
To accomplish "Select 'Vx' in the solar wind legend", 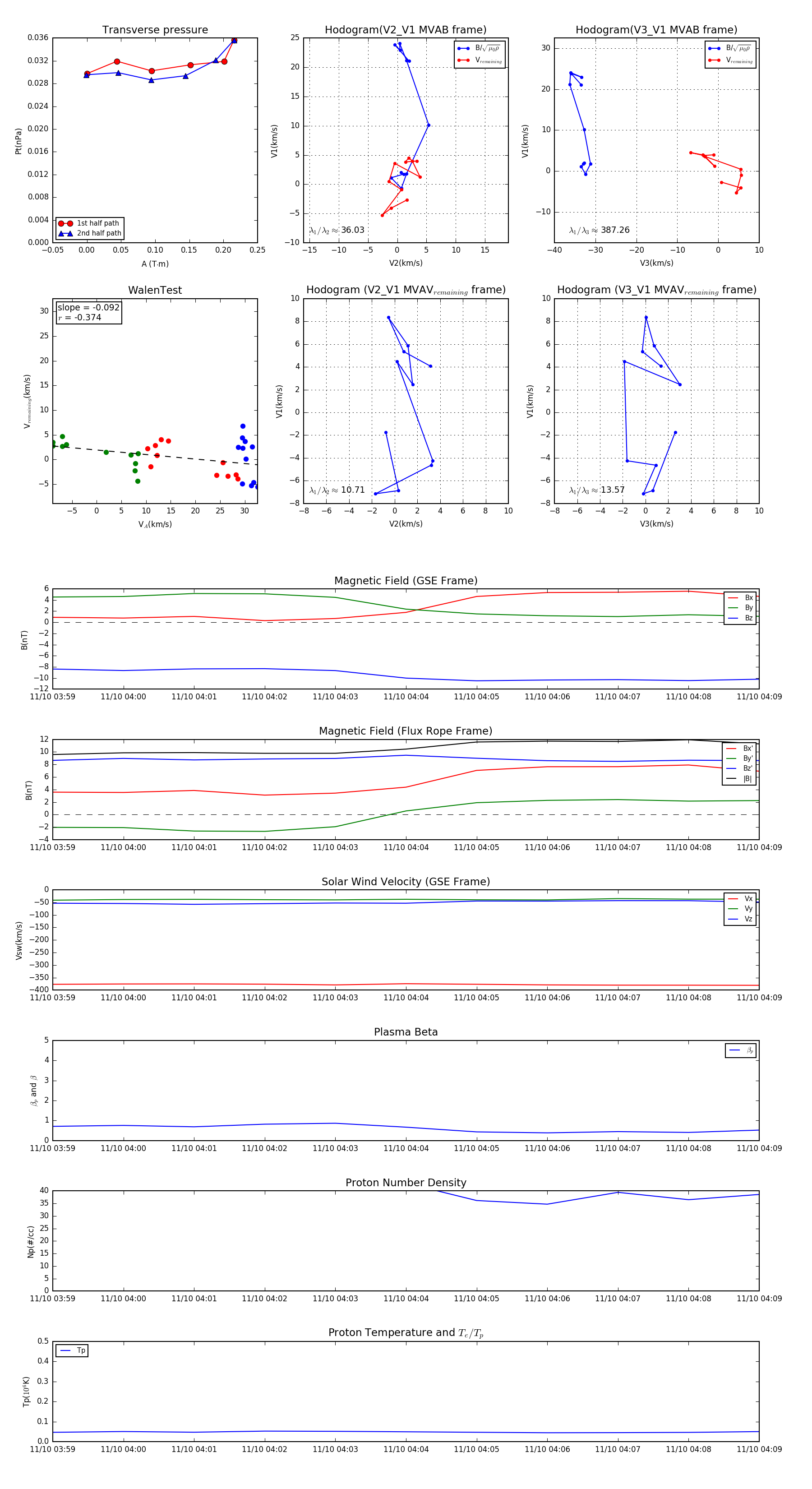I will tap(740, 899).
